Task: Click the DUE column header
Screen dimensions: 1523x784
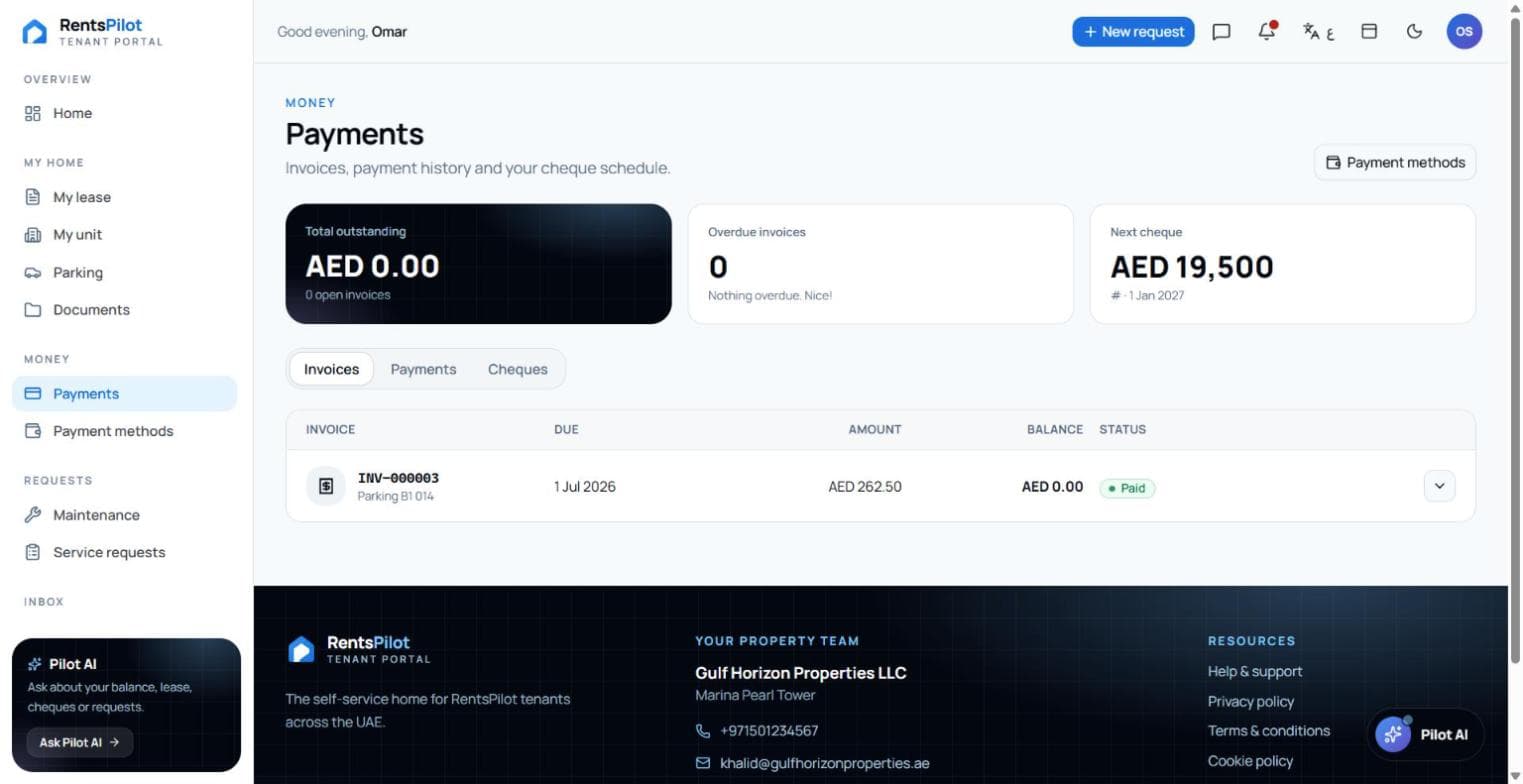Action: (566, 429)
